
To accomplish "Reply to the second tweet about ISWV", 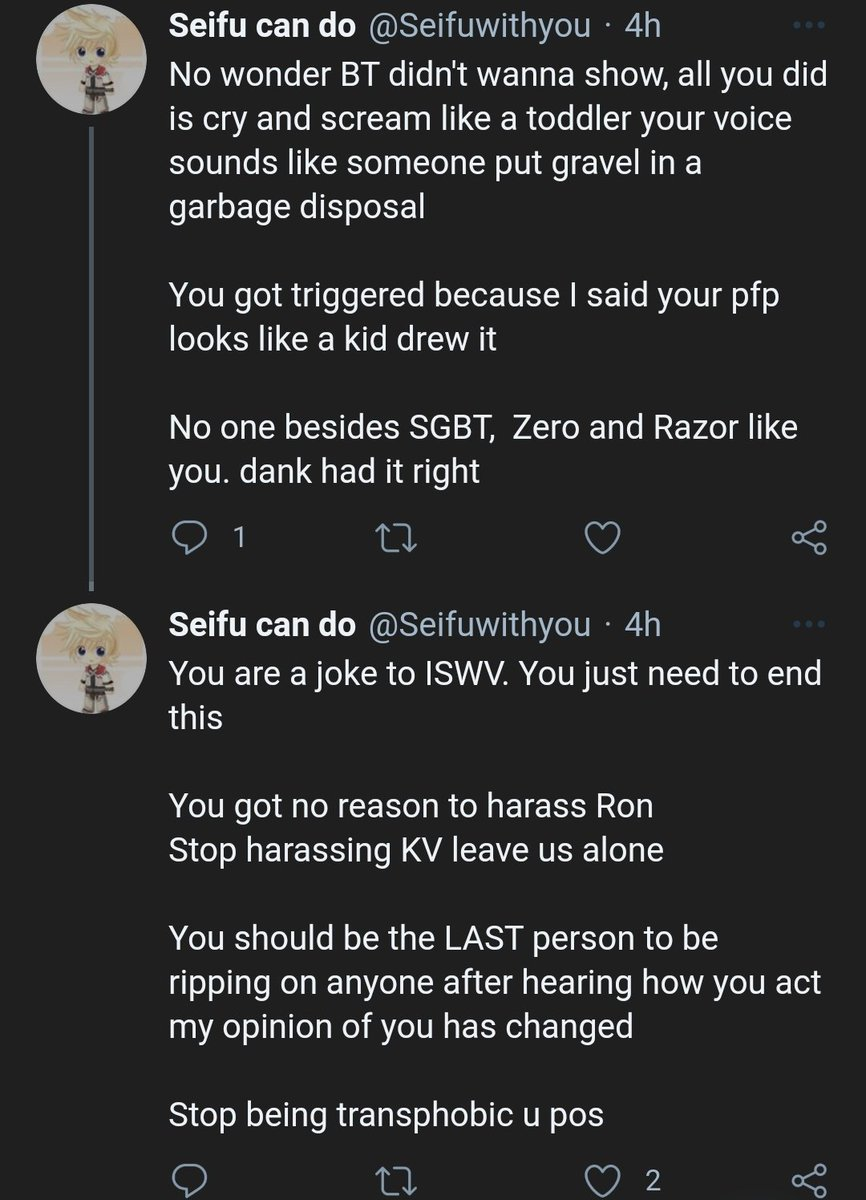I will click(187, 1180).
